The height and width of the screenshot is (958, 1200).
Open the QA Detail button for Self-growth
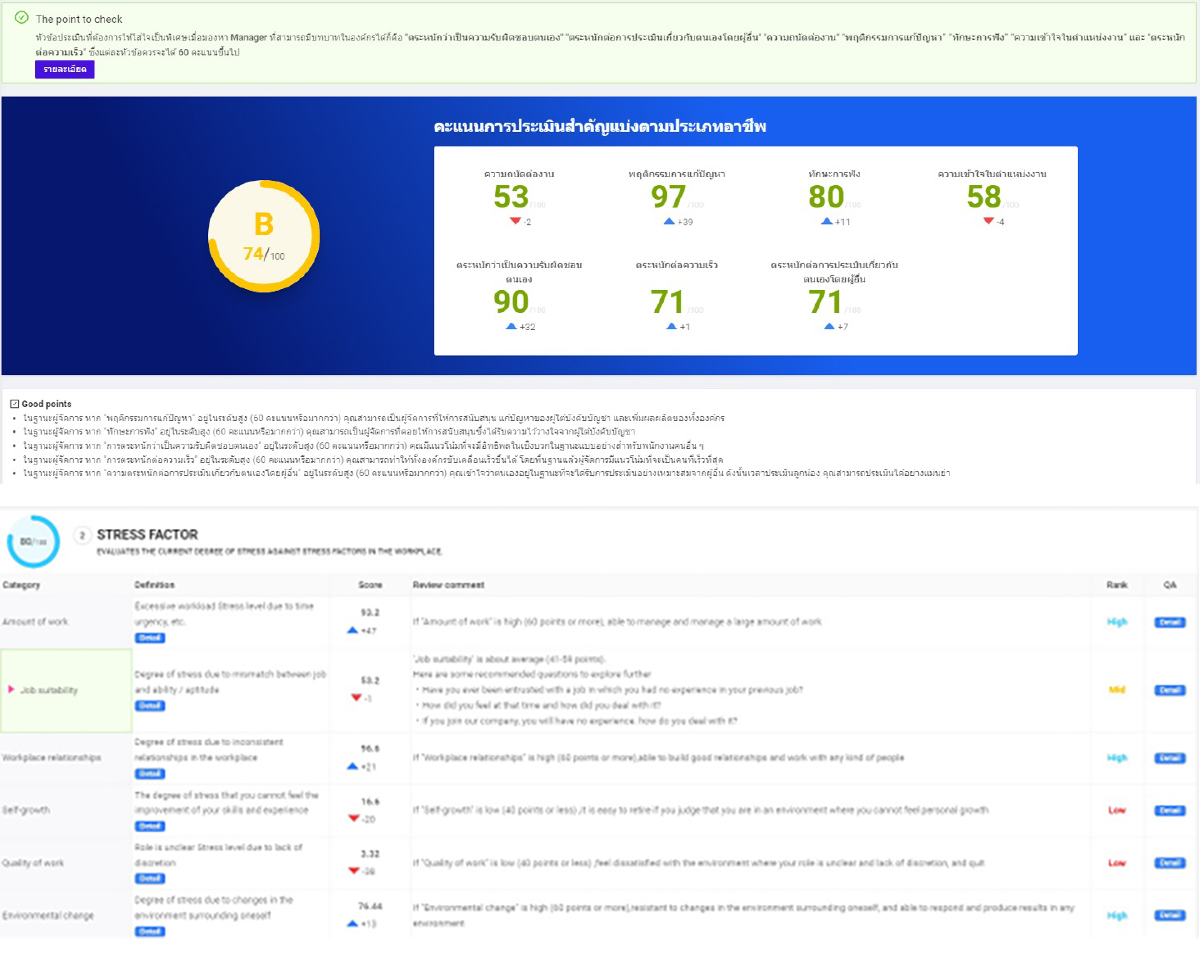(1169, 810)
